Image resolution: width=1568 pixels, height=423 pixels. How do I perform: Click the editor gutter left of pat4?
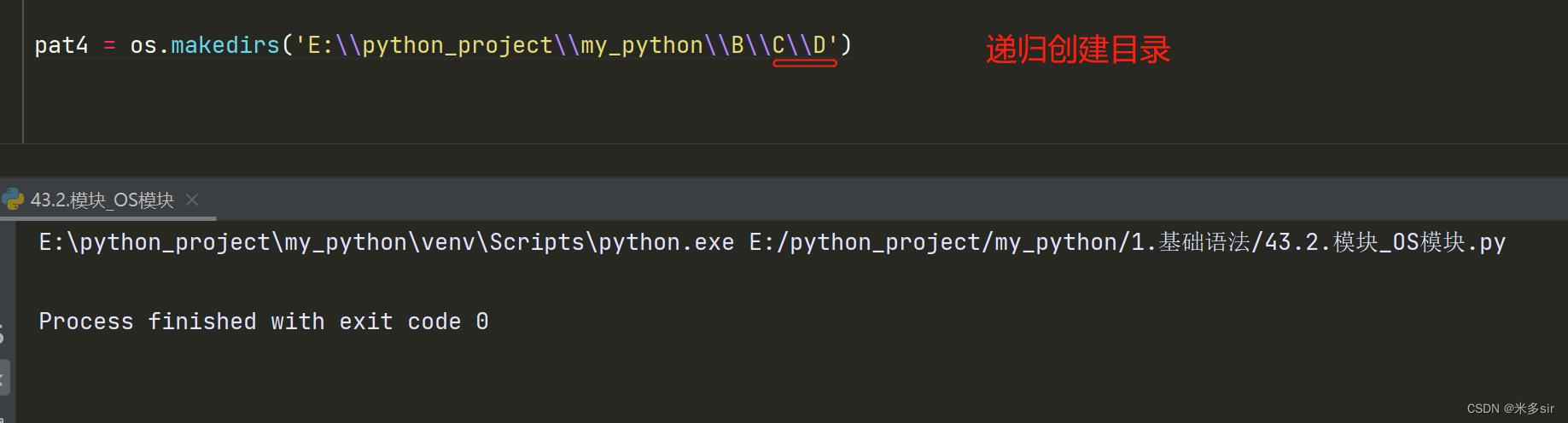pyautogui.click(x=11, y=45)
